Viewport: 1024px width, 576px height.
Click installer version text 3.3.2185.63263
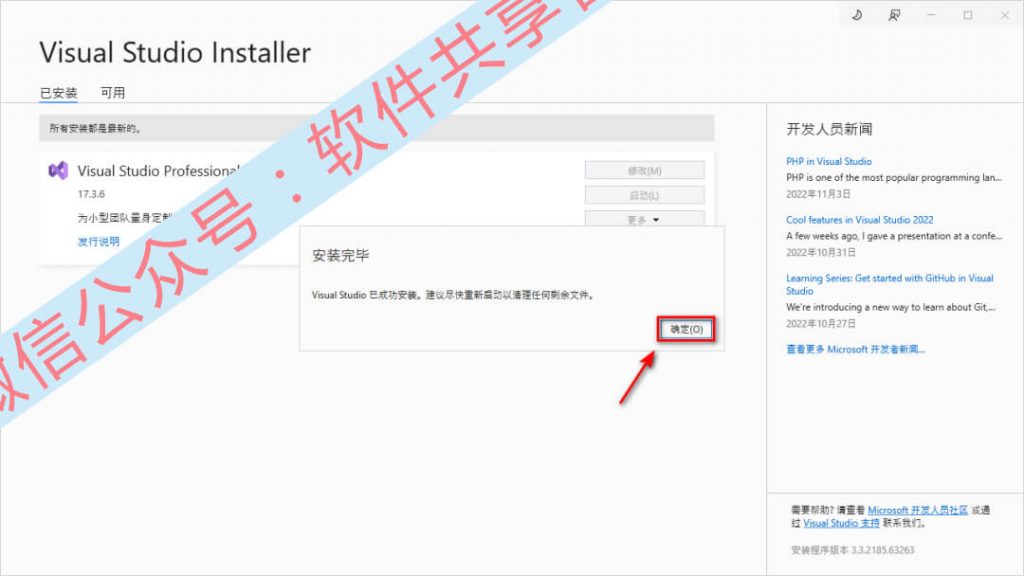[x=852, y=550]
